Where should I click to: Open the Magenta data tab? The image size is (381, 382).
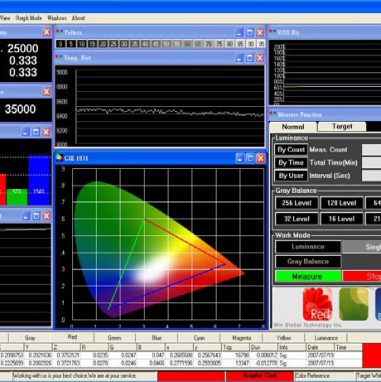[x=241, y=338]
